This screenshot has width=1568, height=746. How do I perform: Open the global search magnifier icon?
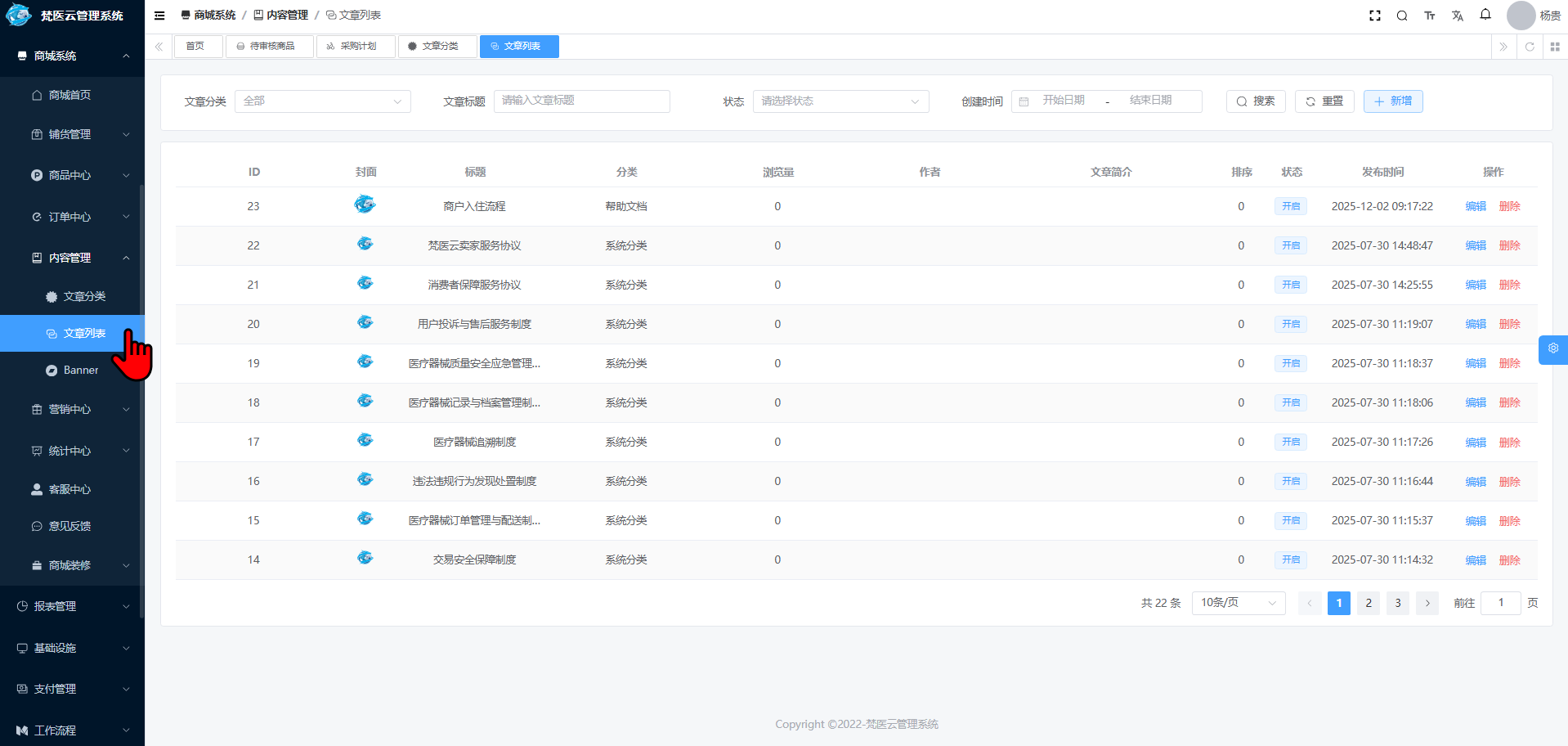[x=1402, y=15]
